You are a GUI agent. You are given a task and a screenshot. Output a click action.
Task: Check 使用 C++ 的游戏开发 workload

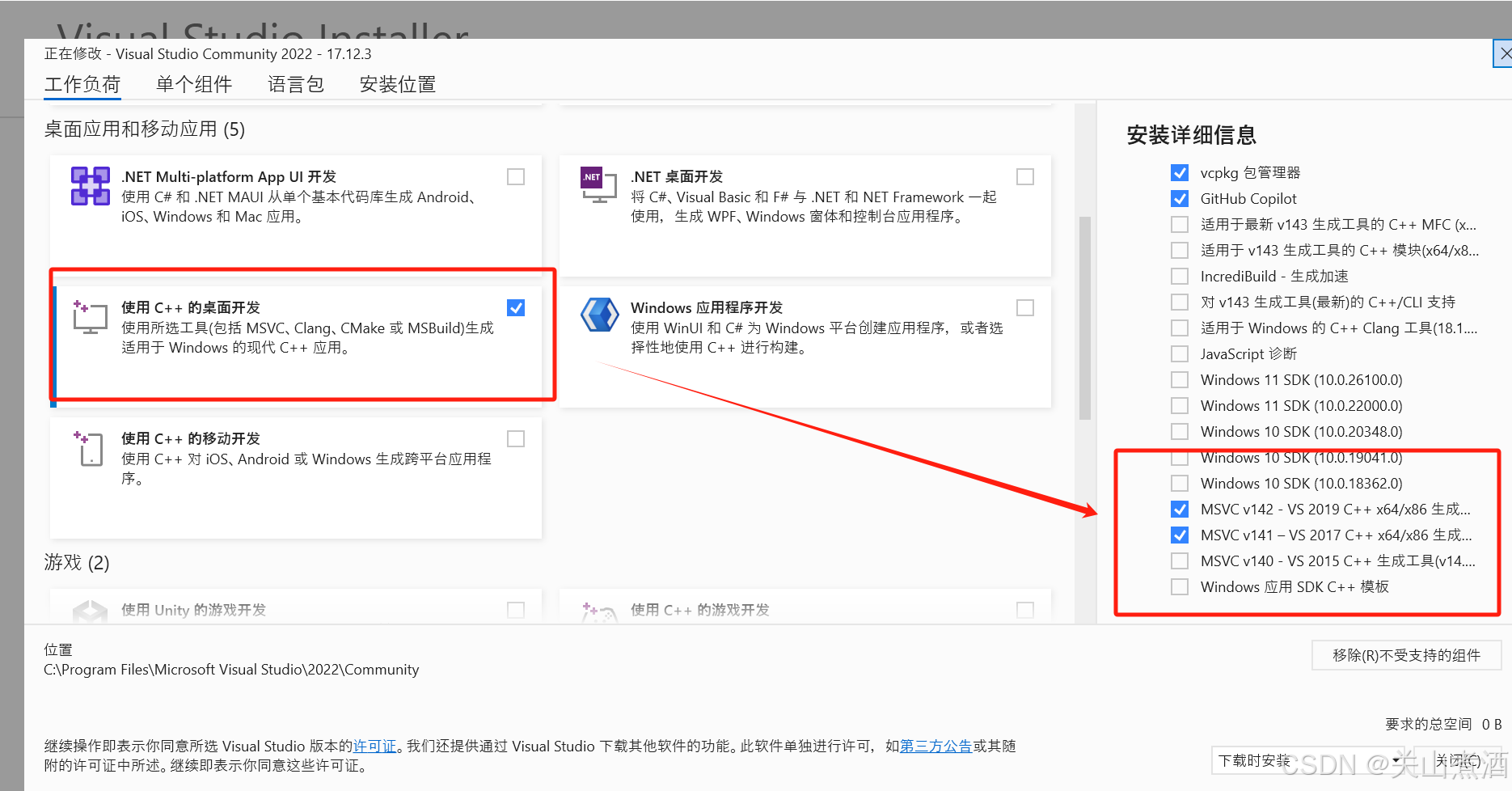1025,610
